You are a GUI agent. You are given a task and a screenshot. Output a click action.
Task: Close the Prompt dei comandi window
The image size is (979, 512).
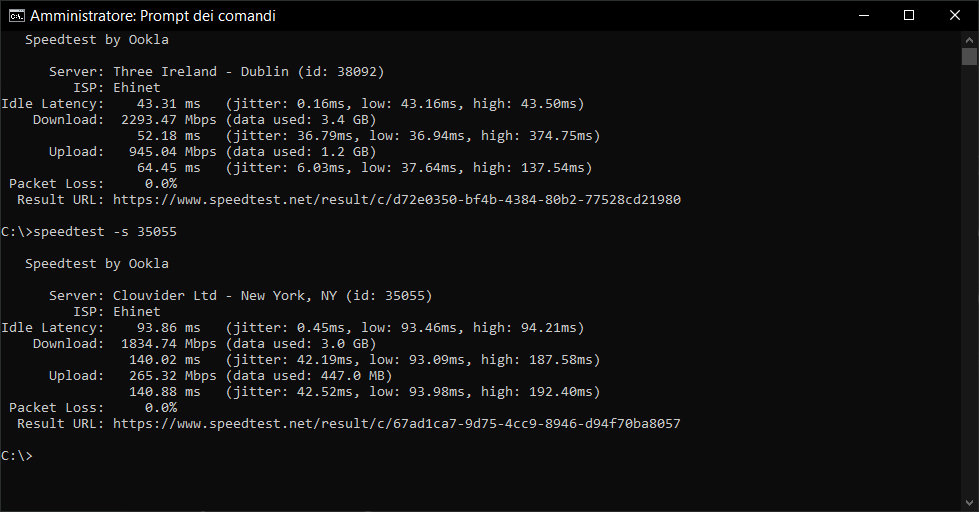(955, 15)
